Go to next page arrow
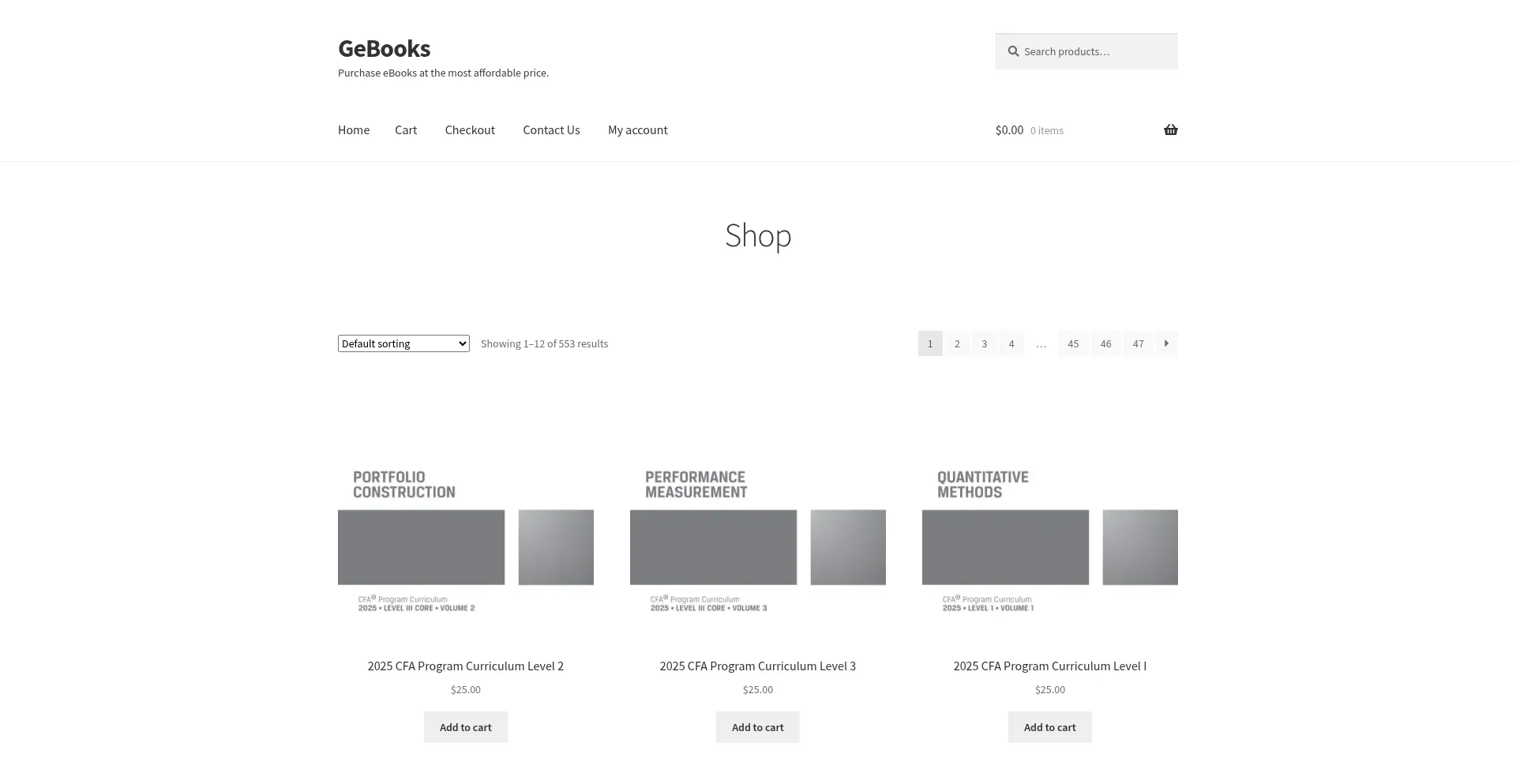Screen dimensions: 1516x784 tap(1166, 343)
